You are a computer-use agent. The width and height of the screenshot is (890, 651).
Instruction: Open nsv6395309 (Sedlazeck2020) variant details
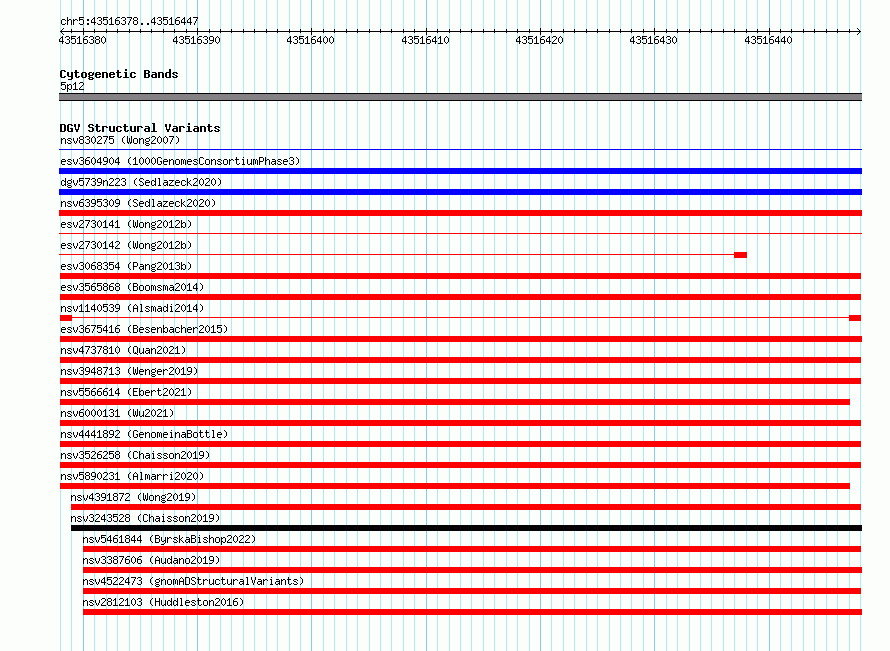[138, 203]
